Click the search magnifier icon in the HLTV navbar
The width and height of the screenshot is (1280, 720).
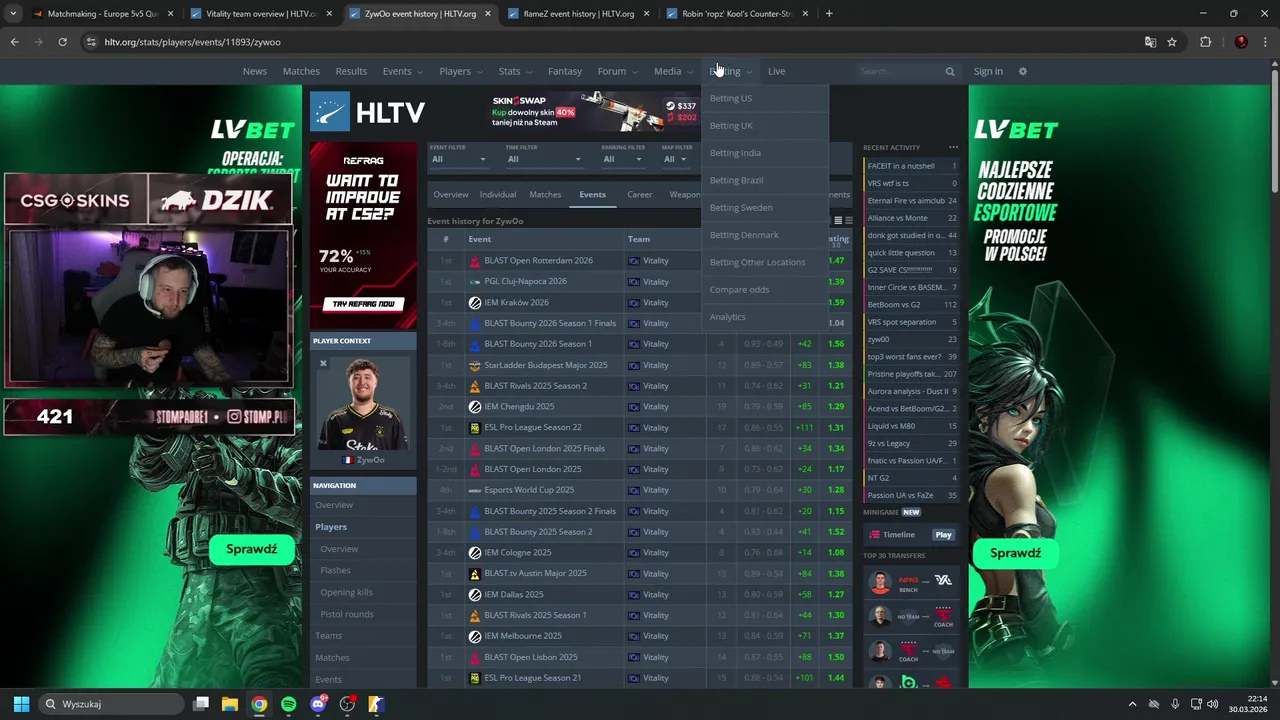(x=950, y=71)
